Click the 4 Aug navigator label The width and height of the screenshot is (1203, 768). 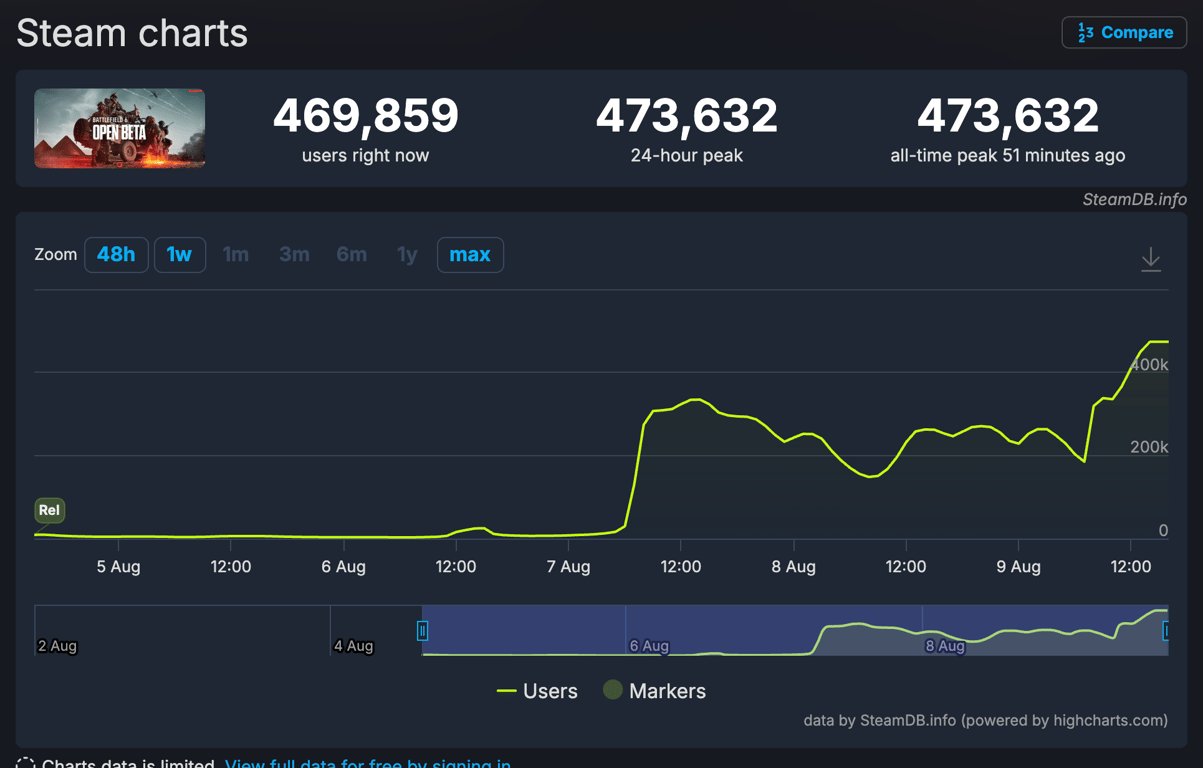[x=353, y=646]
